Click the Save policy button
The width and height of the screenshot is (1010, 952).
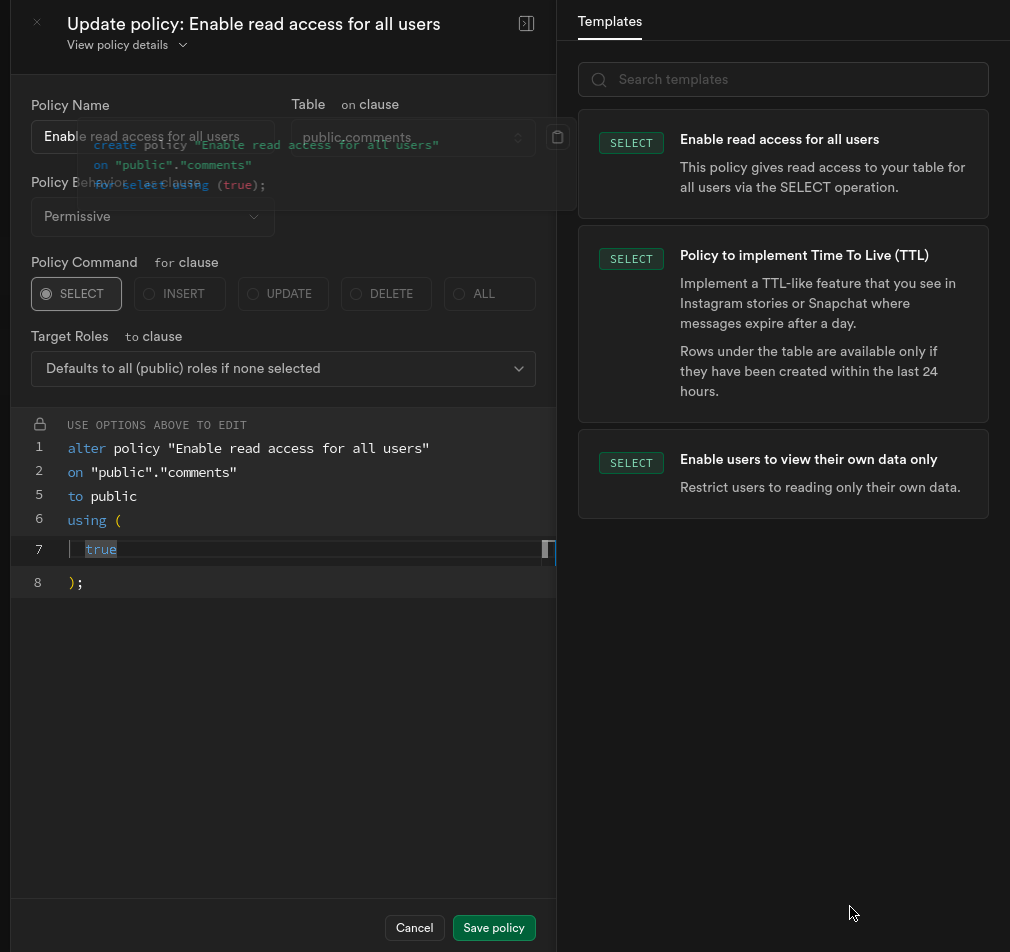click(x=494, y=928)
